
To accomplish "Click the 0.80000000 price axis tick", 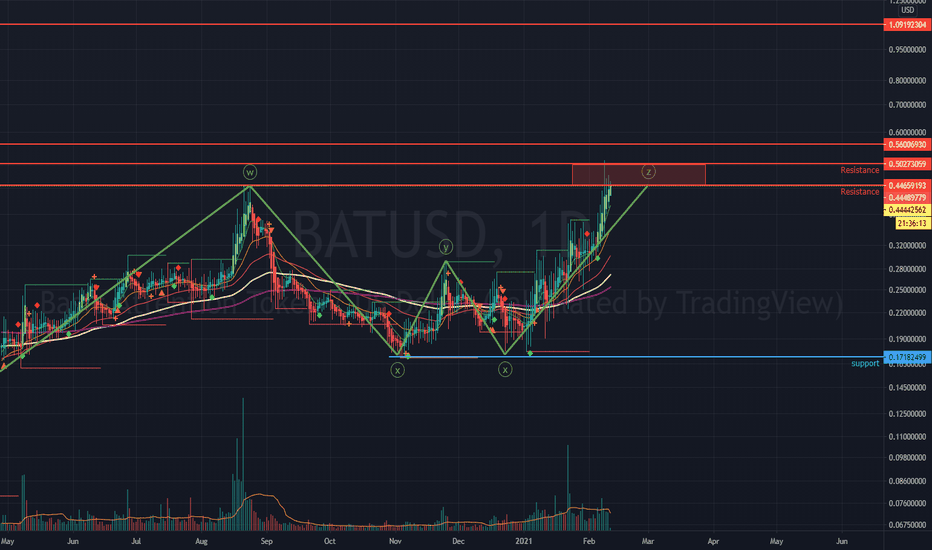I will (x=908, y=81).
